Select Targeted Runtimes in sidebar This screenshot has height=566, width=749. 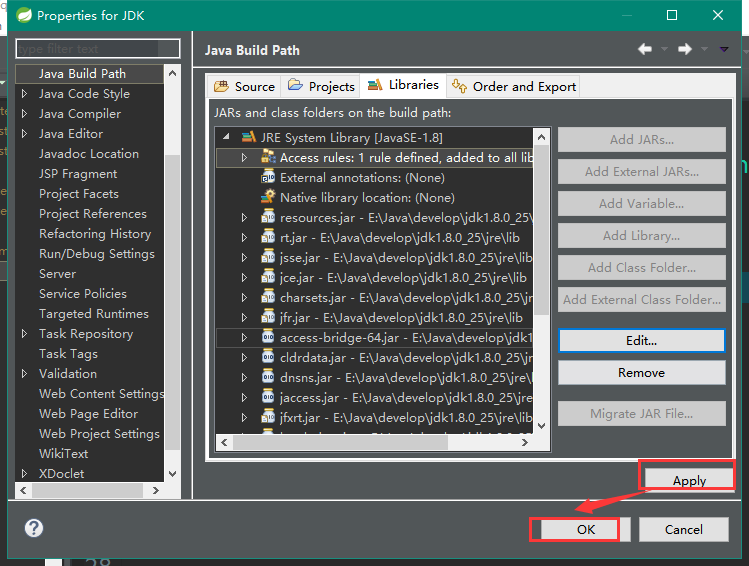94,314
